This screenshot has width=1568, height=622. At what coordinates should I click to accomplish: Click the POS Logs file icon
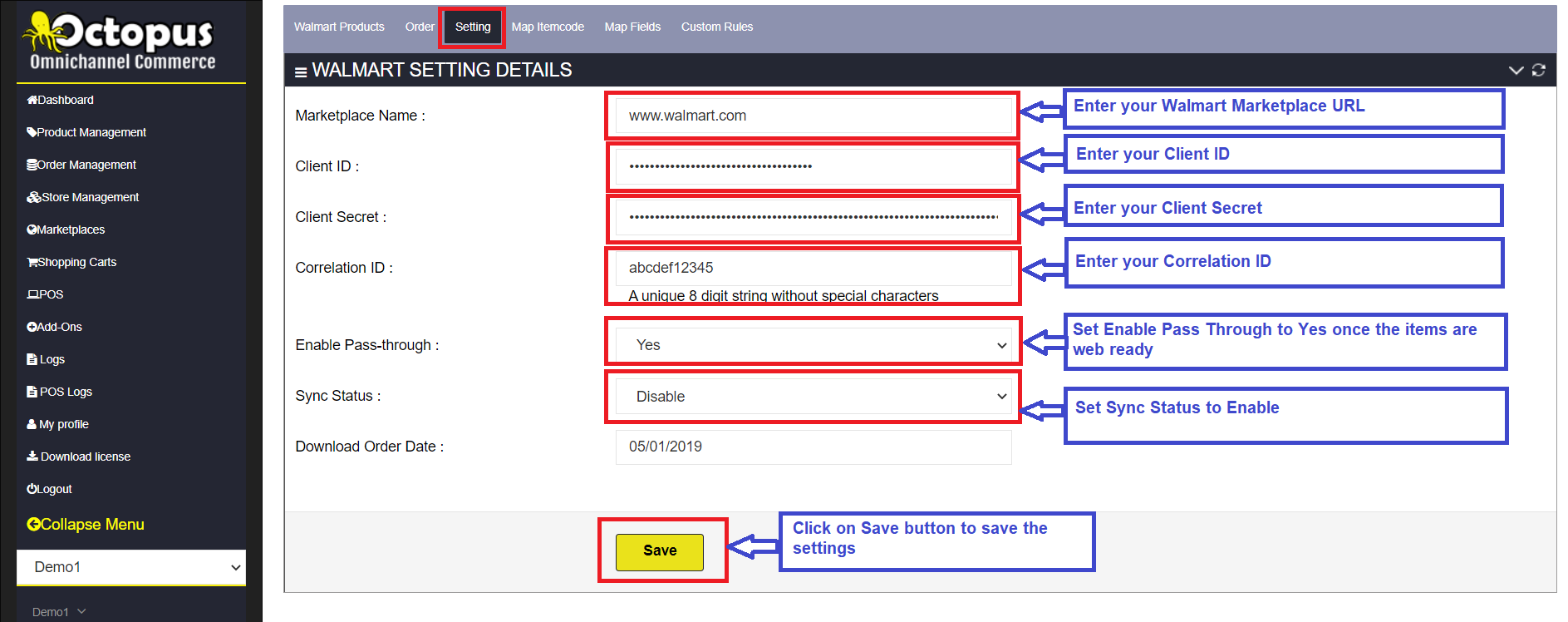click(32, 392)
